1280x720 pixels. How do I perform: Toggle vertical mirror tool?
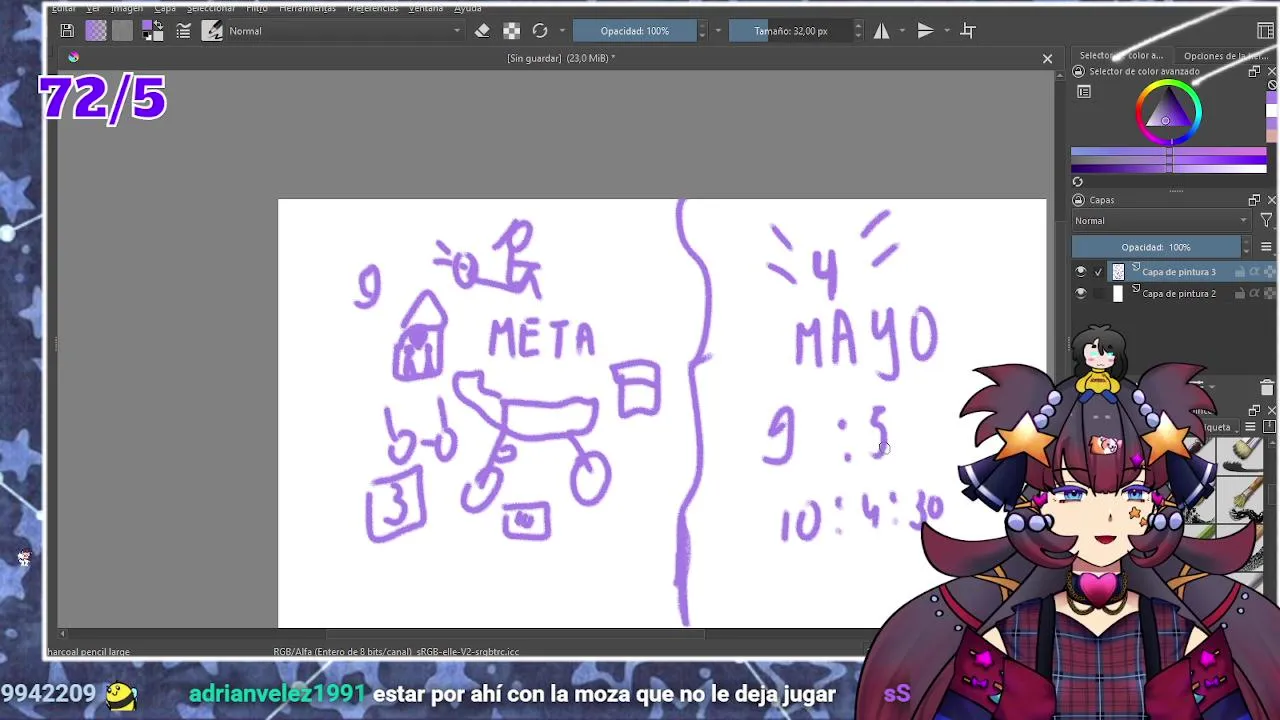point(925,31)
